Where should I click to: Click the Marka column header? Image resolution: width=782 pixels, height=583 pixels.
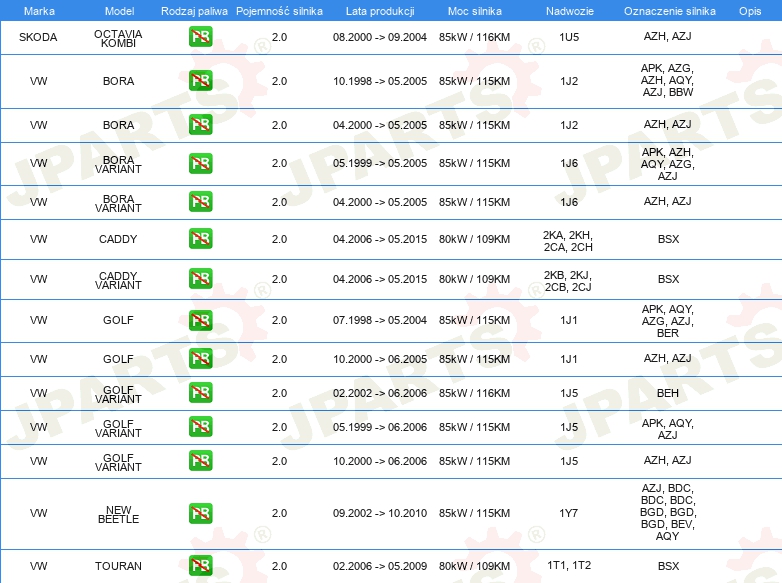pos(39,11)
